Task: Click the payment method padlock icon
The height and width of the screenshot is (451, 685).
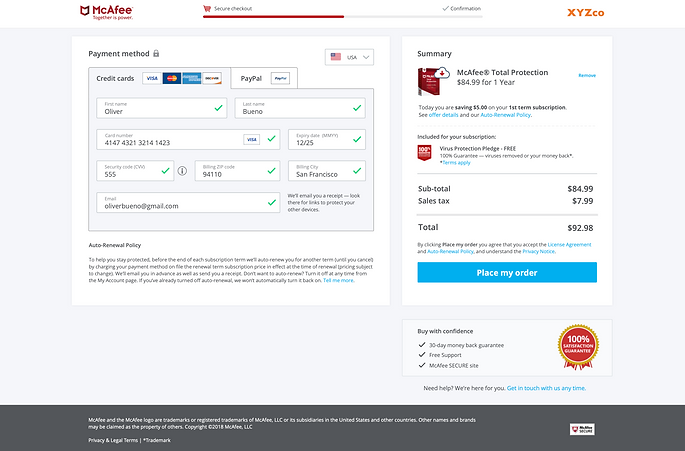Action: (x=156, y=53)
